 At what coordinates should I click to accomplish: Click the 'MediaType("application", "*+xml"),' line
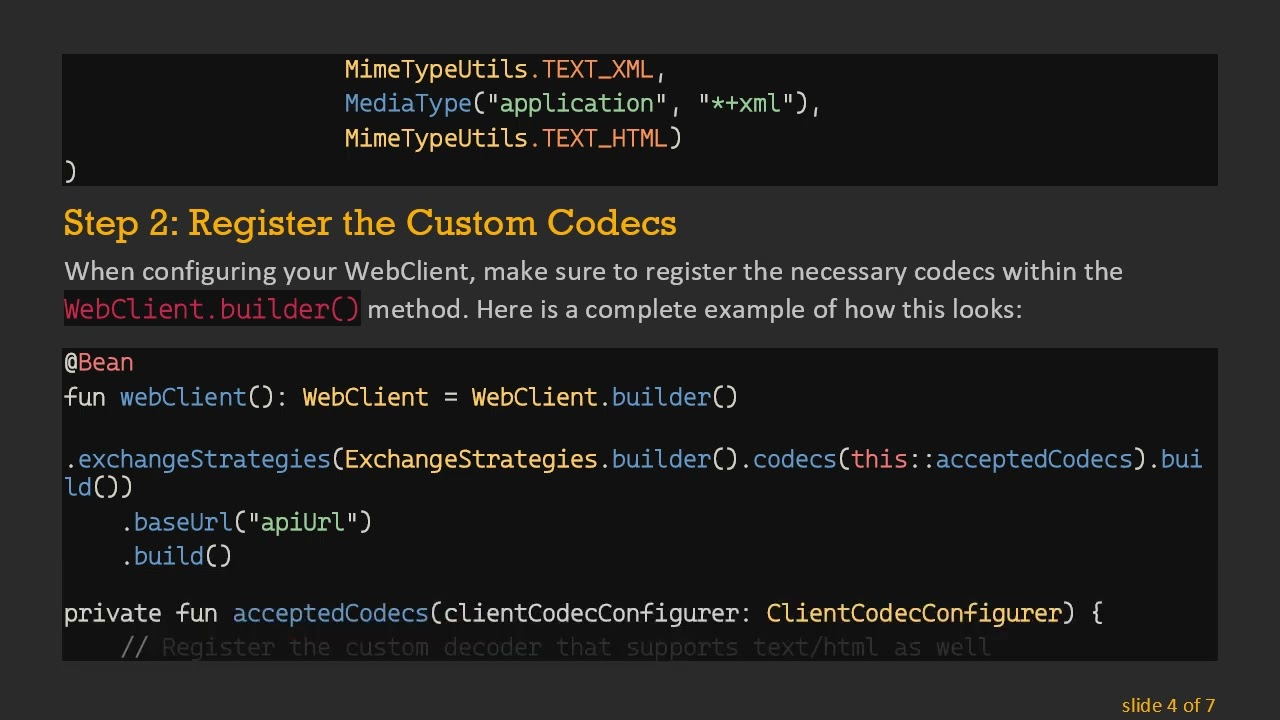582,104
